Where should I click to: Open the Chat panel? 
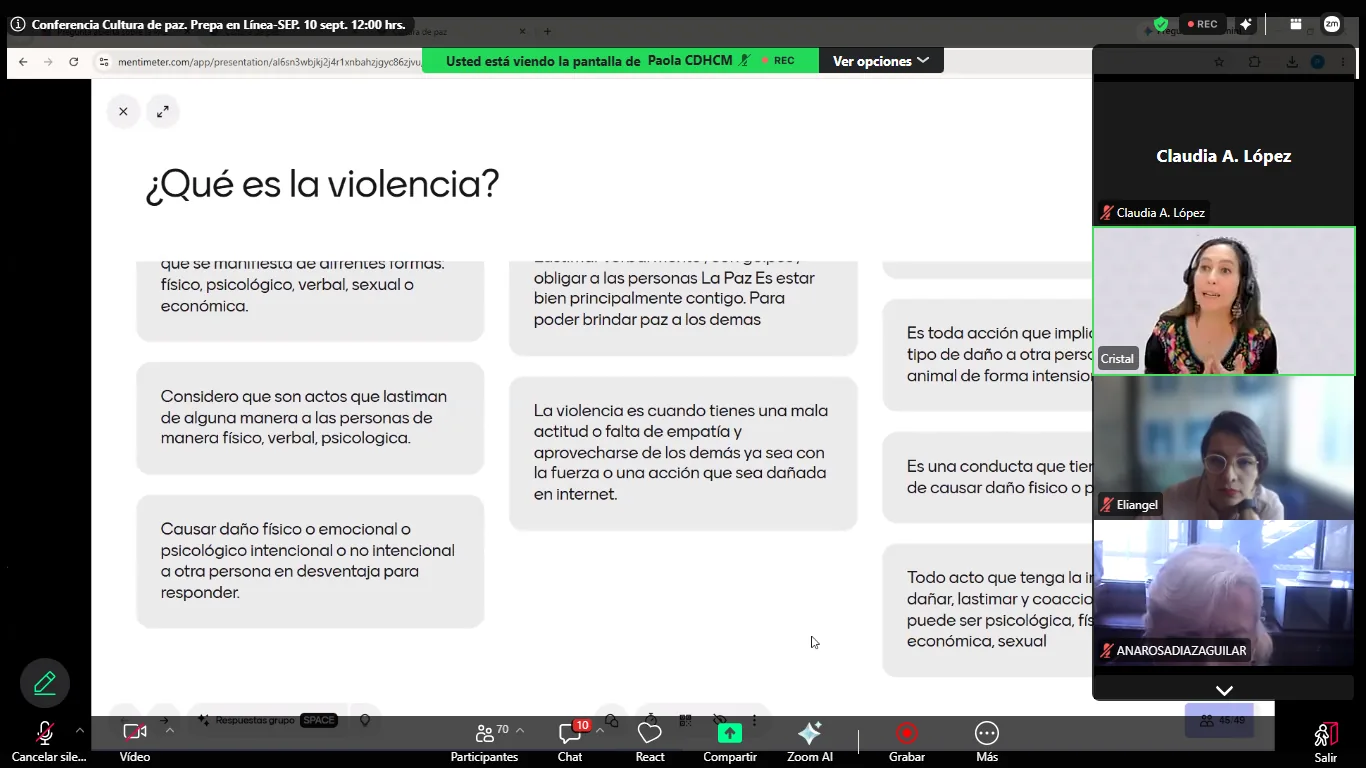pos(570,741)
